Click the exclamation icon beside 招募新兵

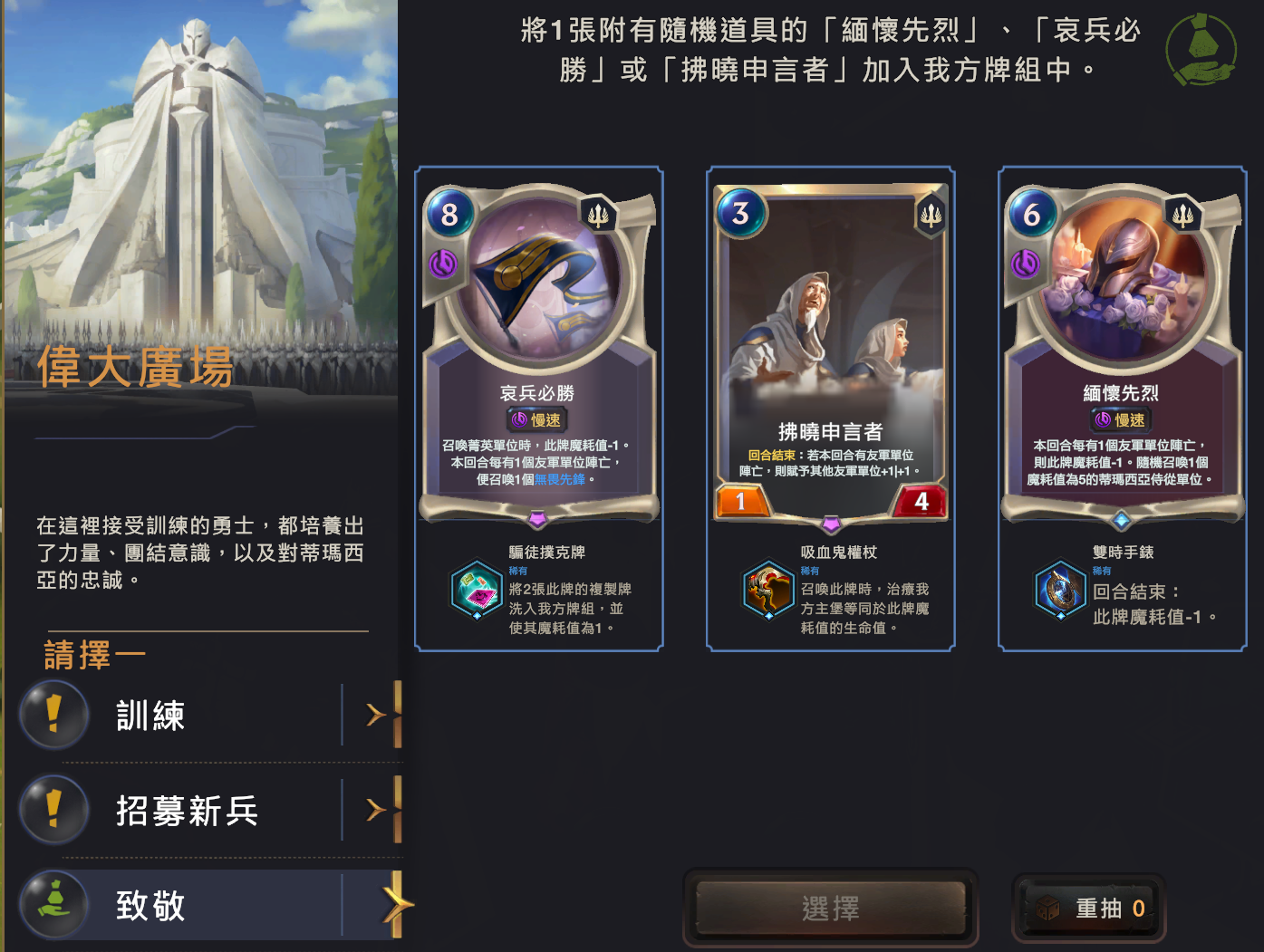click(53, 809)
